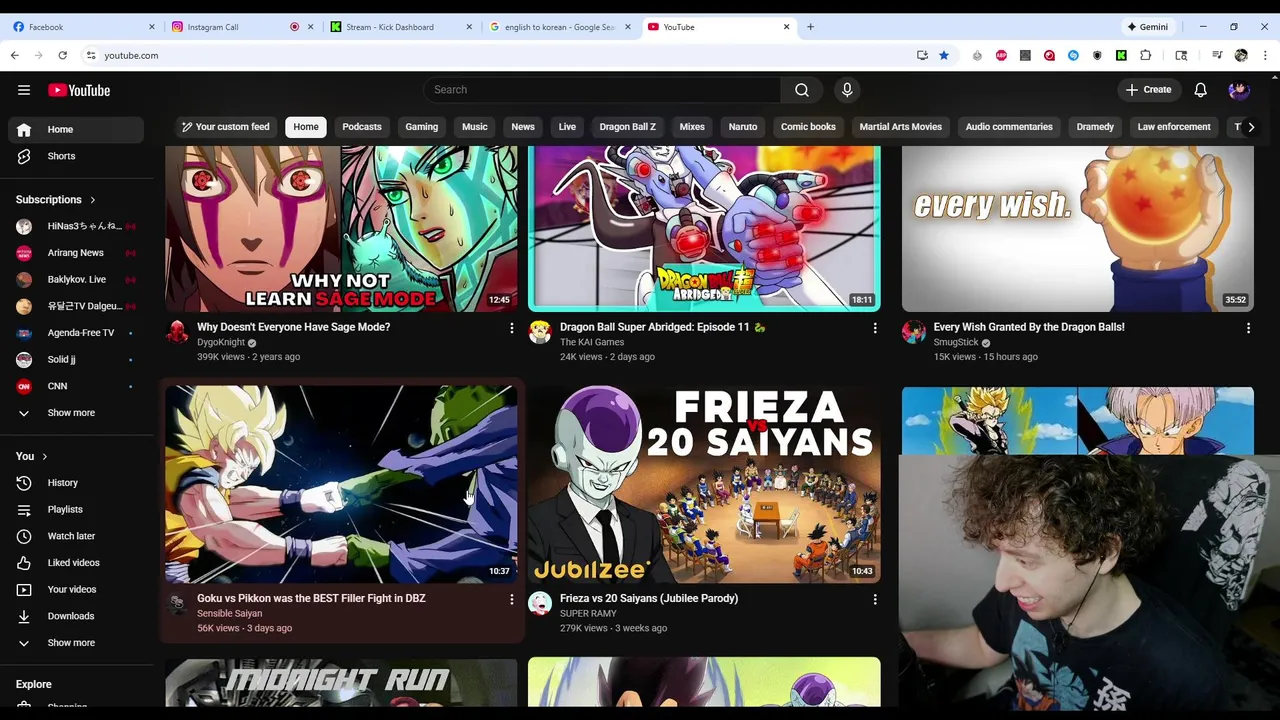
Task: Expand Show more under the You section
Action: point(76,643)
